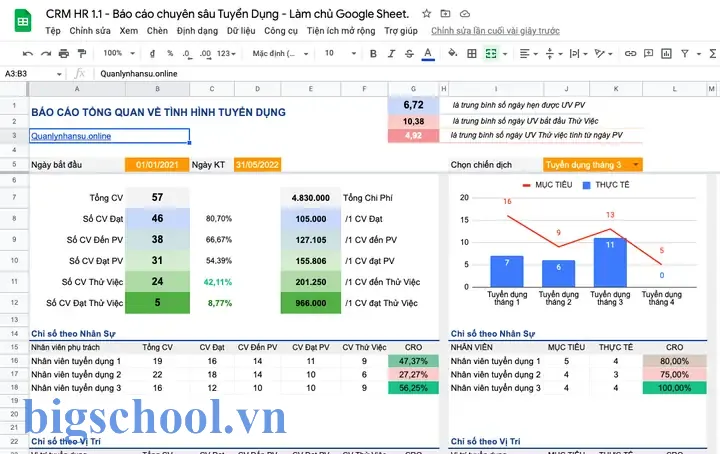The image size is (720, 454).
Task: Select column A header
Action: [77, 89]
